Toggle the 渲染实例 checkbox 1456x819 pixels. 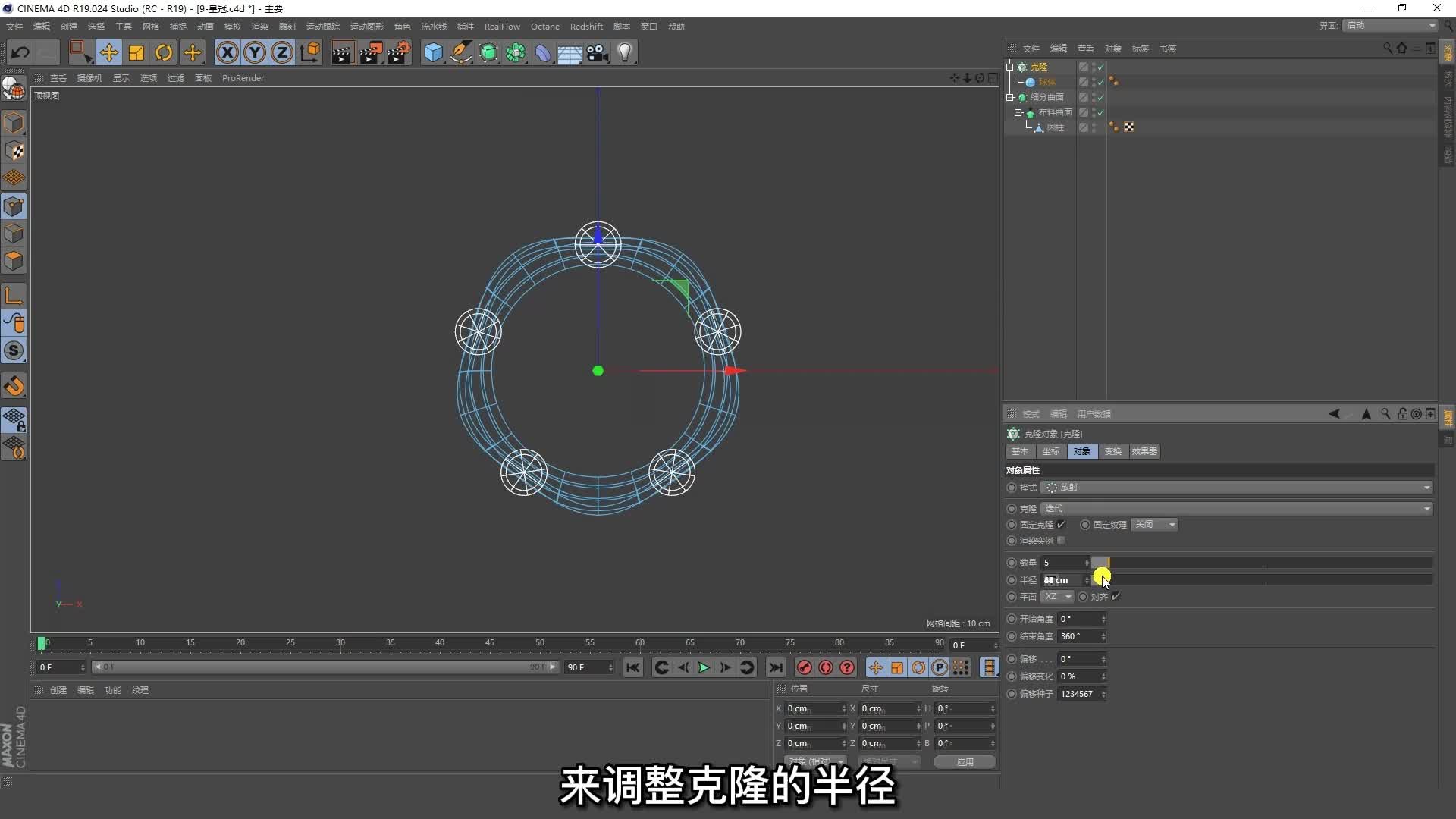pyautogui.click(x=1062, y=541)
